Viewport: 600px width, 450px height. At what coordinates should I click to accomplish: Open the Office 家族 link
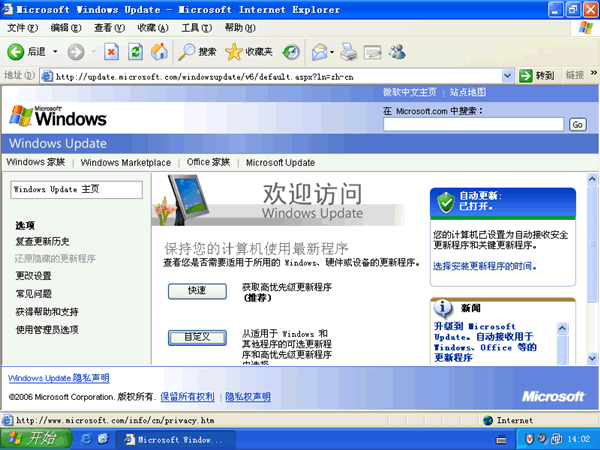[x=208, y=162]
